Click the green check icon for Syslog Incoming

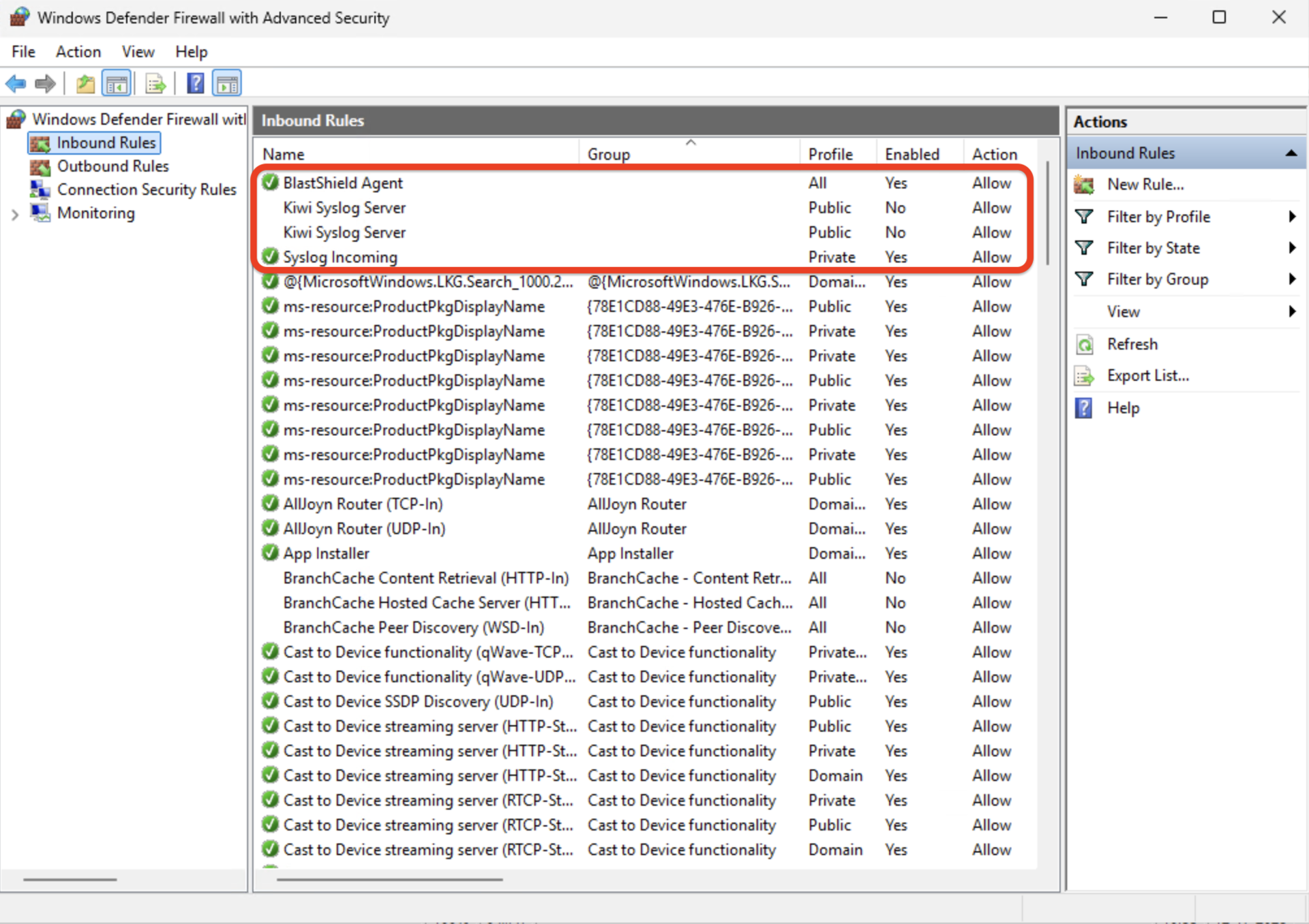tap(271, 256)
